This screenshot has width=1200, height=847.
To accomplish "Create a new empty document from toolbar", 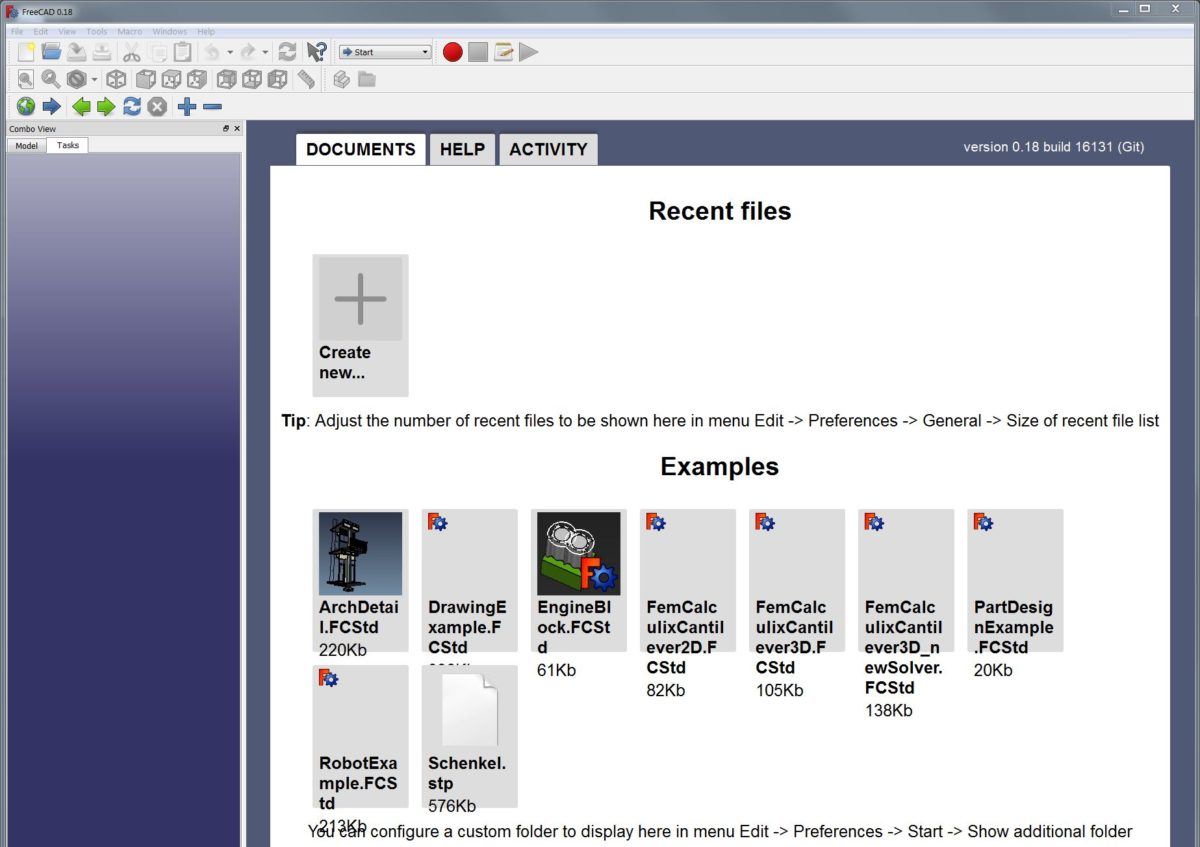I will 26,52.
